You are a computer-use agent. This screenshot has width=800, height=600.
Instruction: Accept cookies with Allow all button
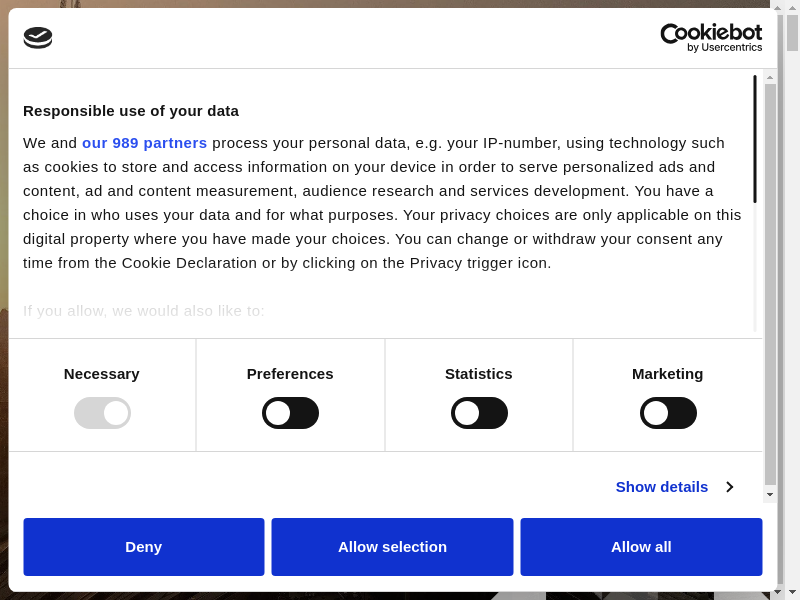641,547
